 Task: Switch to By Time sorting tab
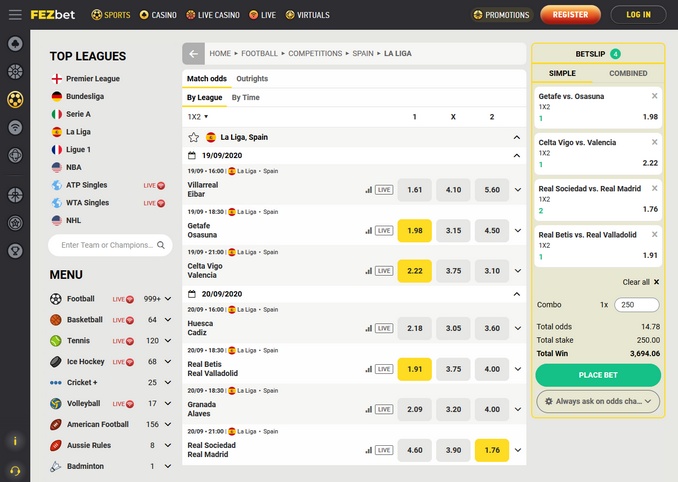point(246,98)
